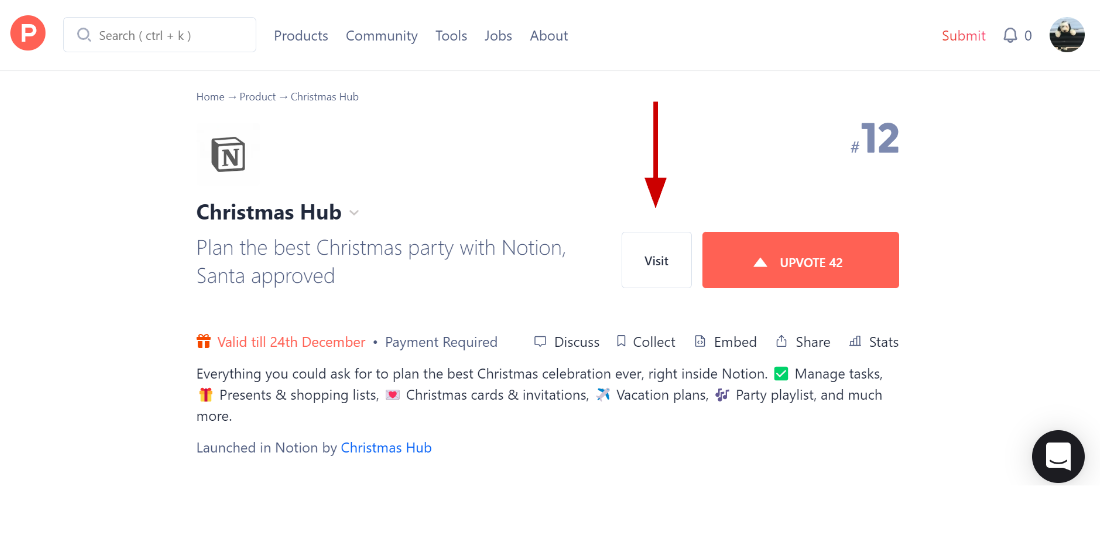Go to the Jobs page
The width and height of the screenshot is (1105, 546).
click(498, 35)
